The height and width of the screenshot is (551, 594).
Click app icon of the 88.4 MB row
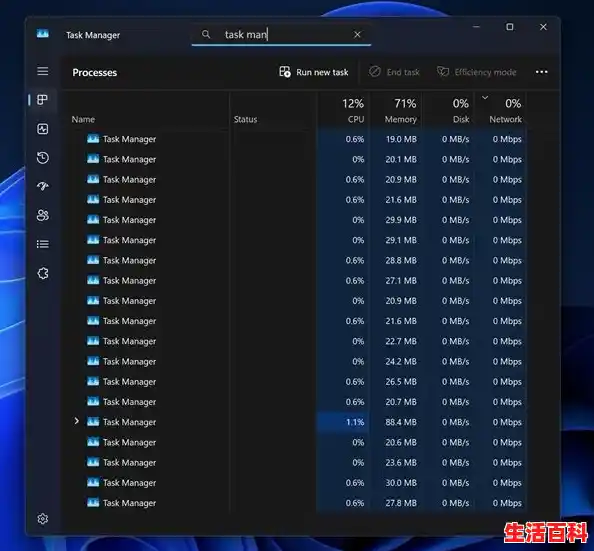(93, 421)
